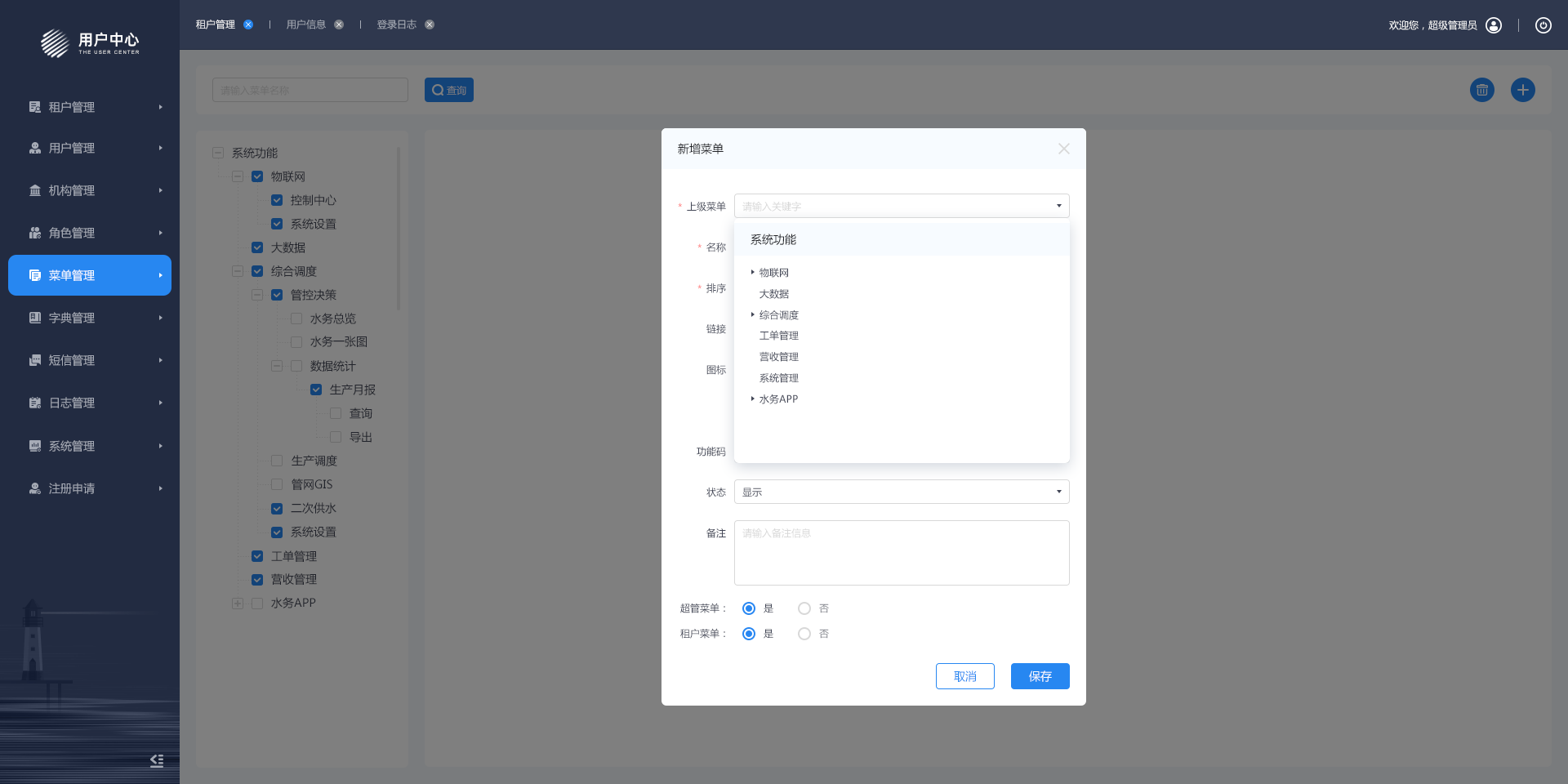Screen dimensions: 1568x784
Task: Click the 保存 button
Action: 1040,676
